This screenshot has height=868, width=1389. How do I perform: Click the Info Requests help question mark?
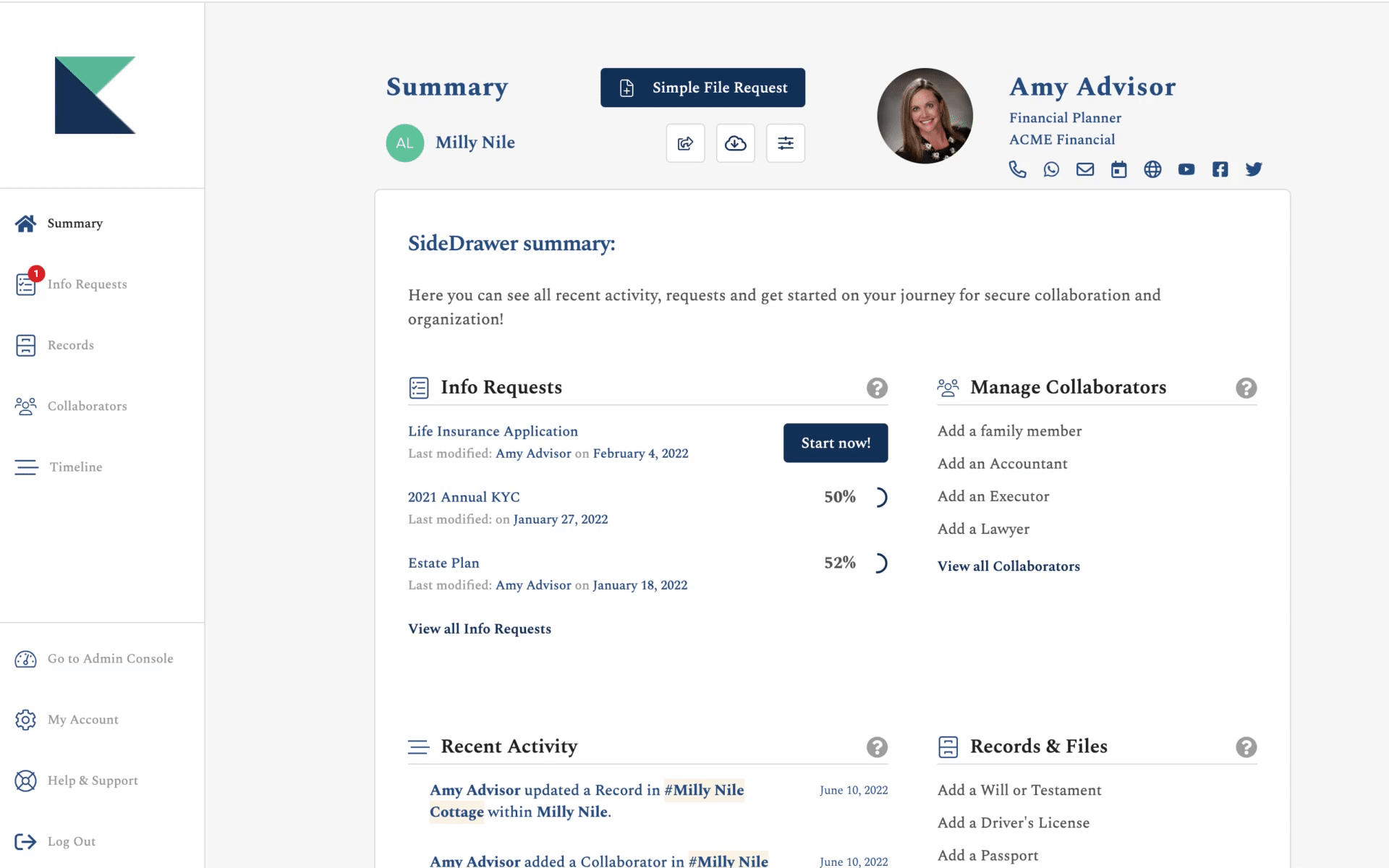(x=878, y=388)
